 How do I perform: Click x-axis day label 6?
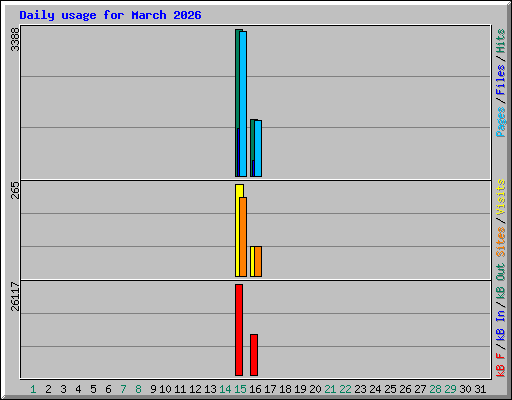point(108,389)
